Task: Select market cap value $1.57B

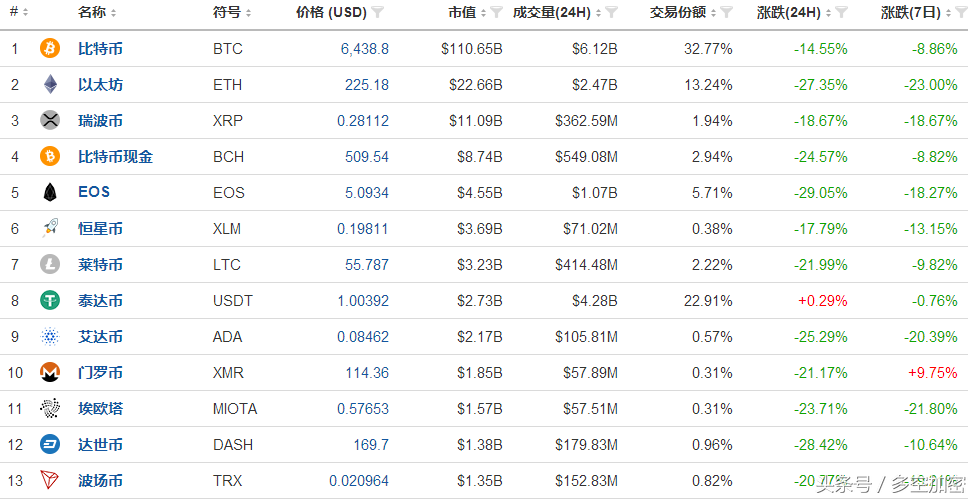Action: 480,409
